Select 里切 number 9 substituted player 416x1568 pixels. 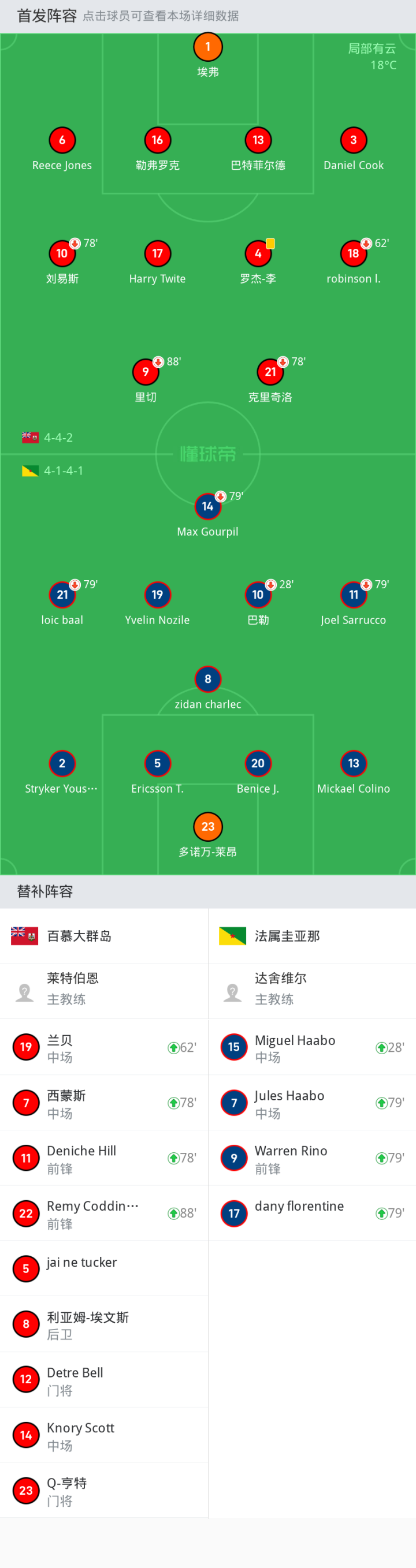pos(146,372)
